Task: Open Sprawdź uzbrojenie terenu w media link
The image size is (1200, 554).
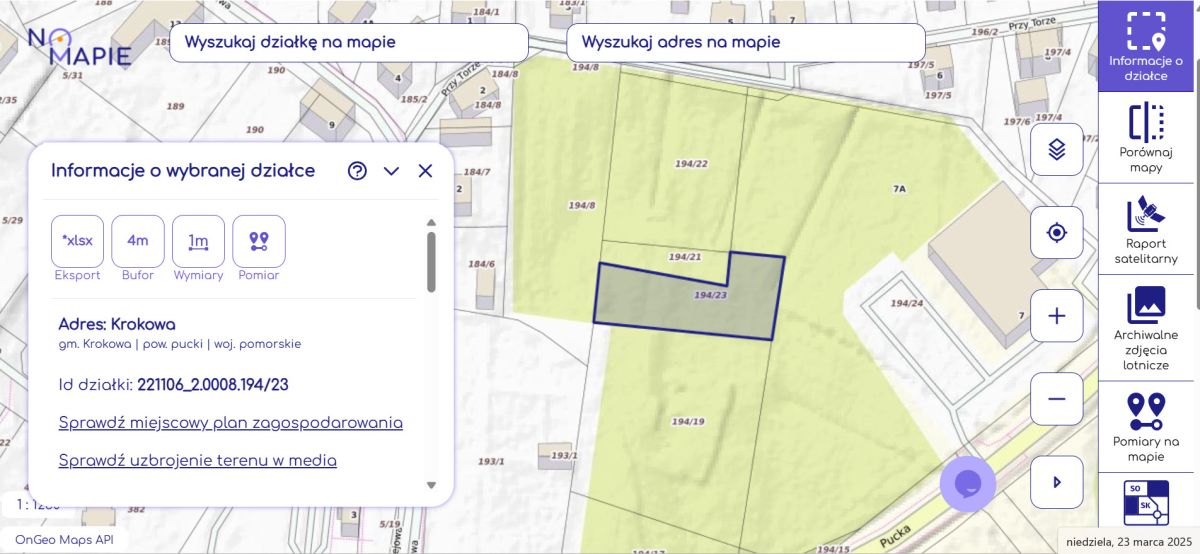Action: [197, 460]
